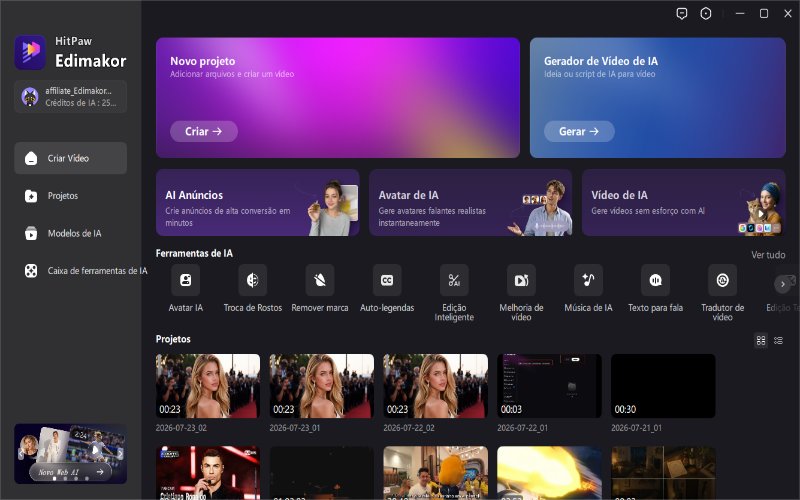Launch the Música de IA tool
Image resolution: width=800 pixels, height=500 pixels.
(x=588, y=280)
